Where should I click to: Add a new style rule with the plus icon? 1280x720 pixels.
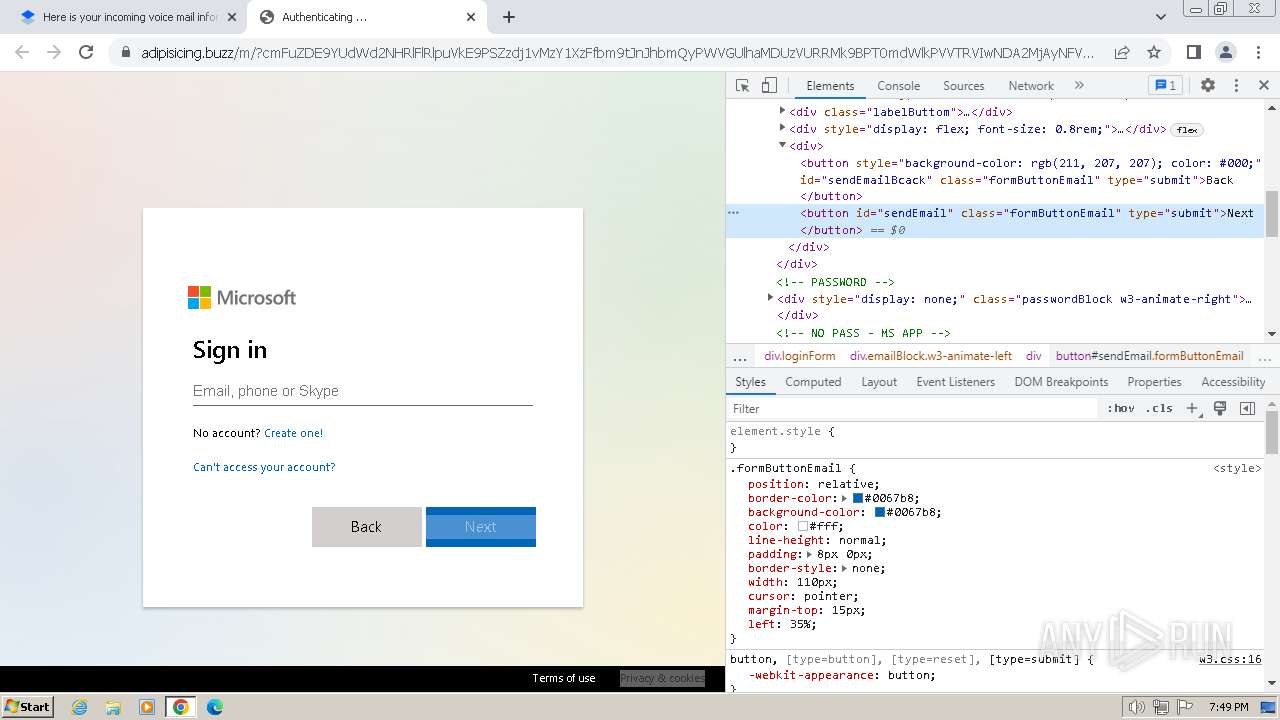(1192, 408)
